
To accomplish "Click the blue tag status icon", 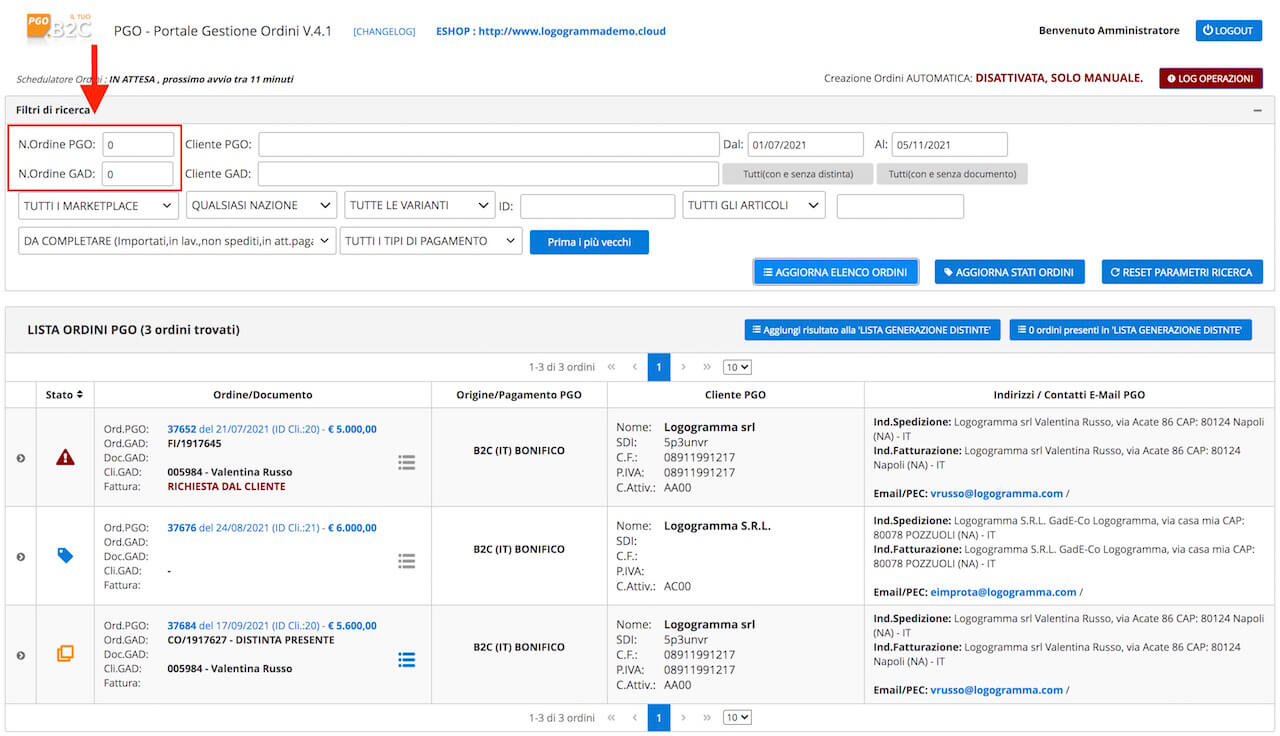I will pos(65,555).
